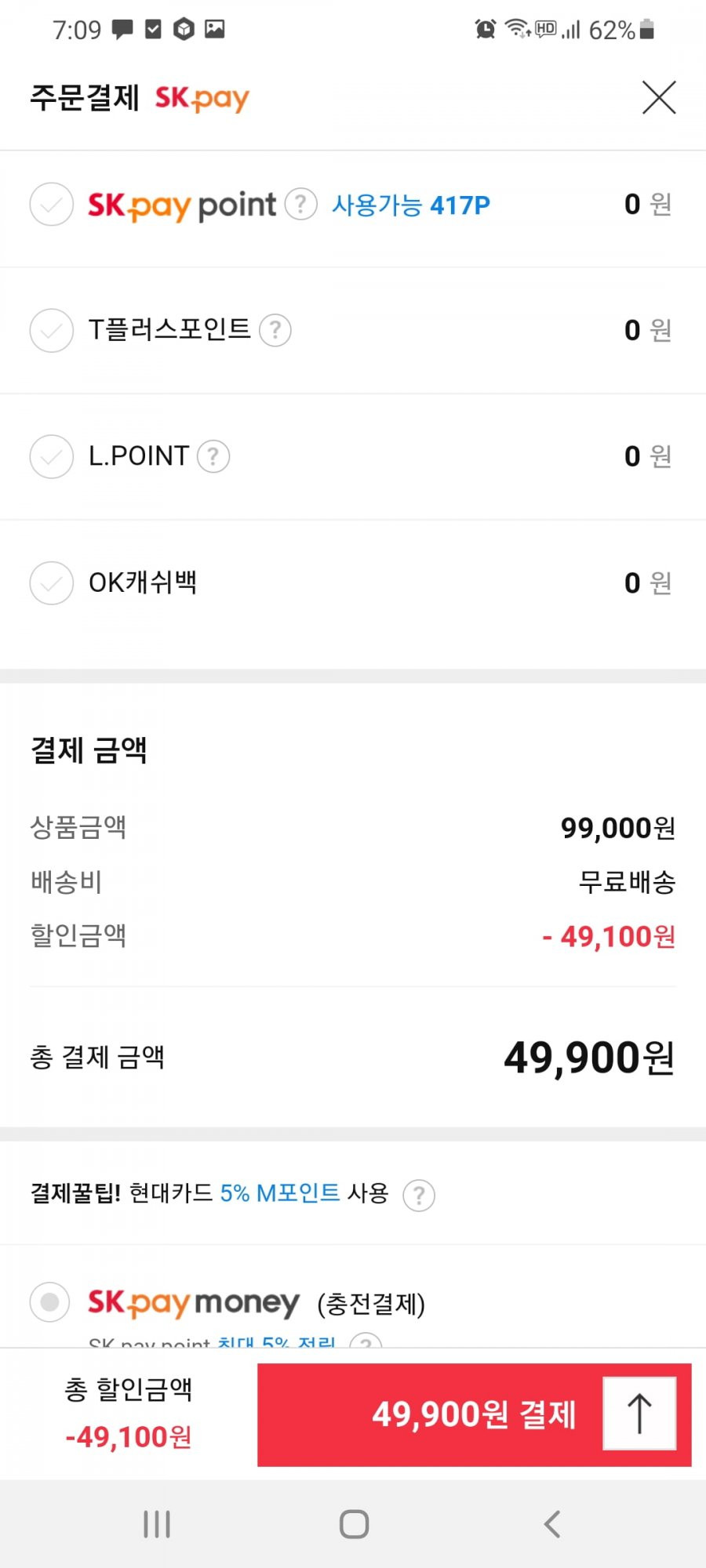Image resolution: width=706 pixels, height=1568 pixels.
Task: Select SK pay money radio button
Action: pos(50,1302)
